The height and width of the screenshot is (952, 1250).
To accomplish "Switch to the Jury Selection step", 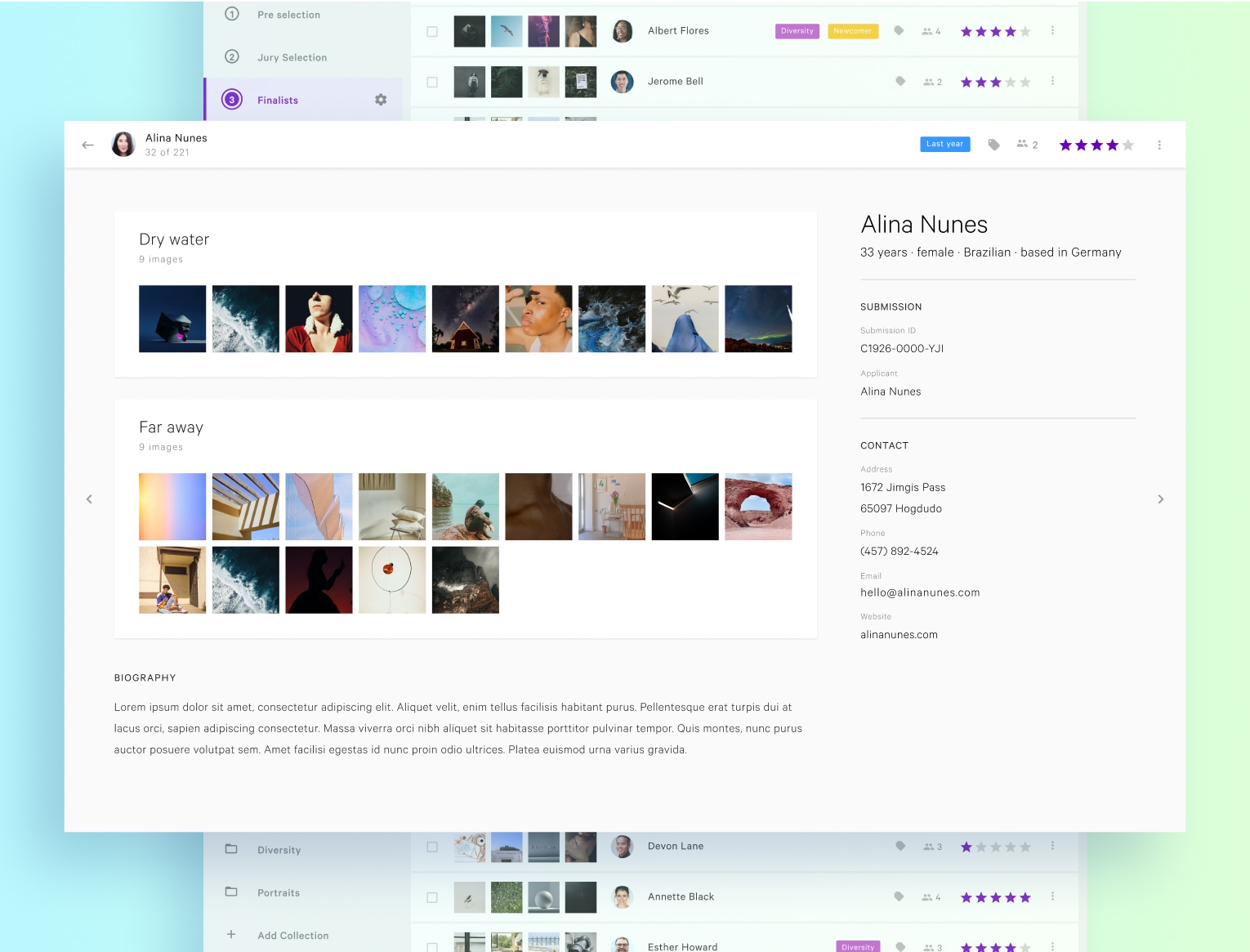I will (x=292, y=57).
